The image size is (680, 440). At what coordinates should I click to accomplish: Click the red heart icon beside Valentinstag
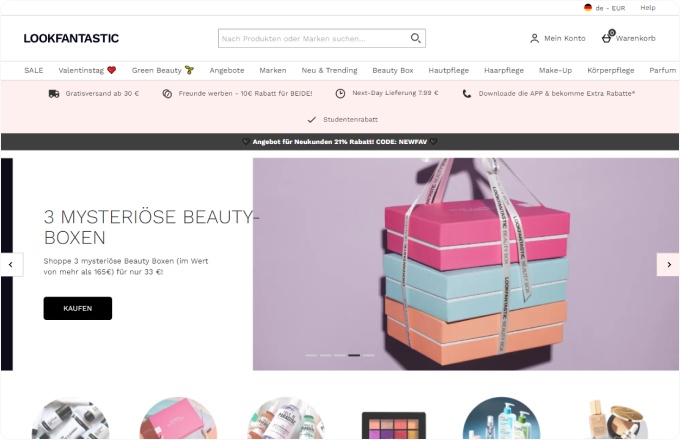tap(111, 70)
